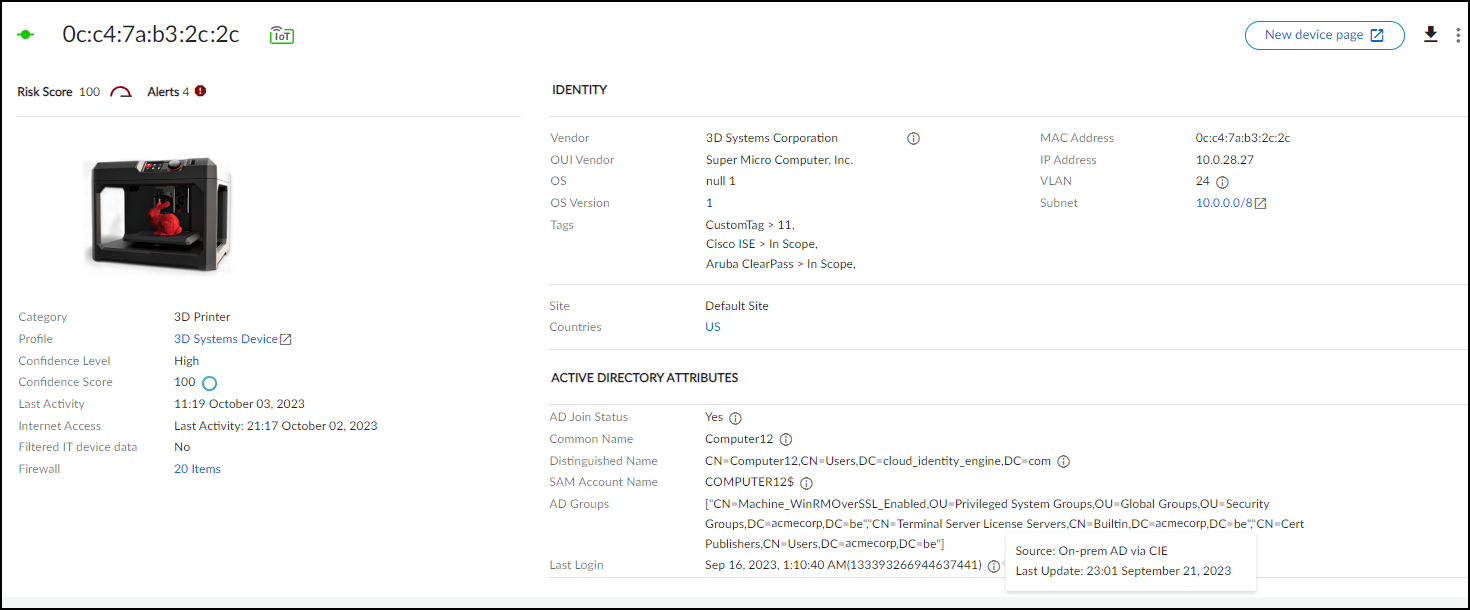This screenshot has height=610, width=1470.
Task: Click the New device page button
Action: click(x=1324, y=35)
